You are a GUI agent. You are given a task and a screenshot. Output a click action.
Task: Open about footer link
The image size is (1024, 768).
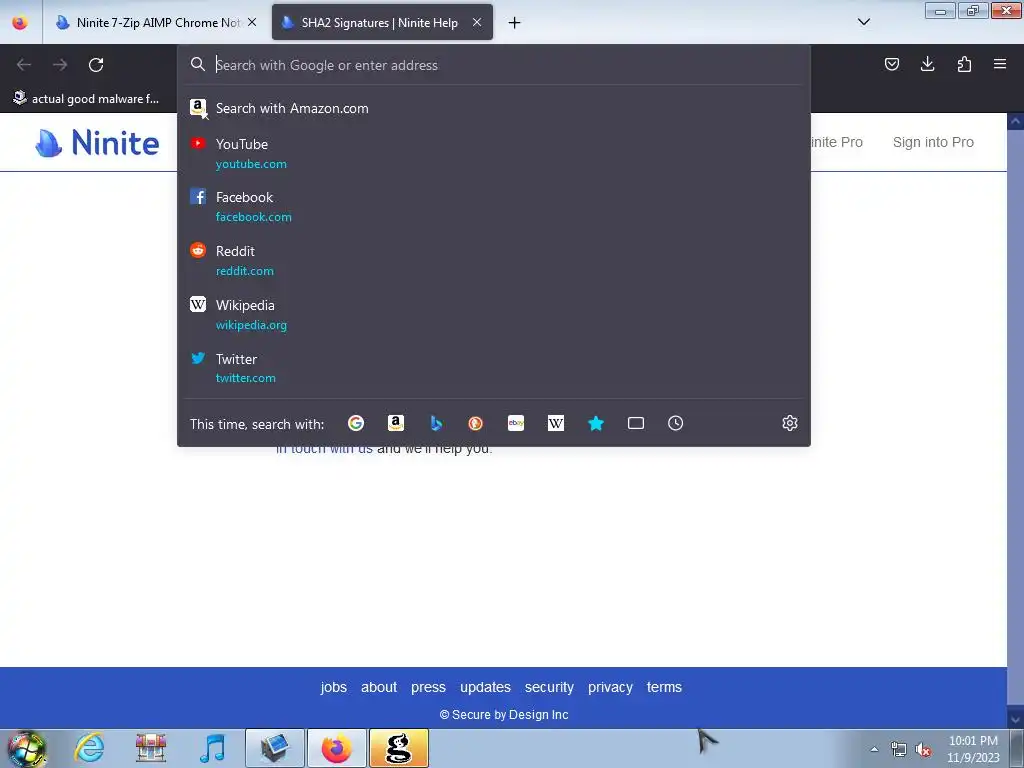coord(379,687)
